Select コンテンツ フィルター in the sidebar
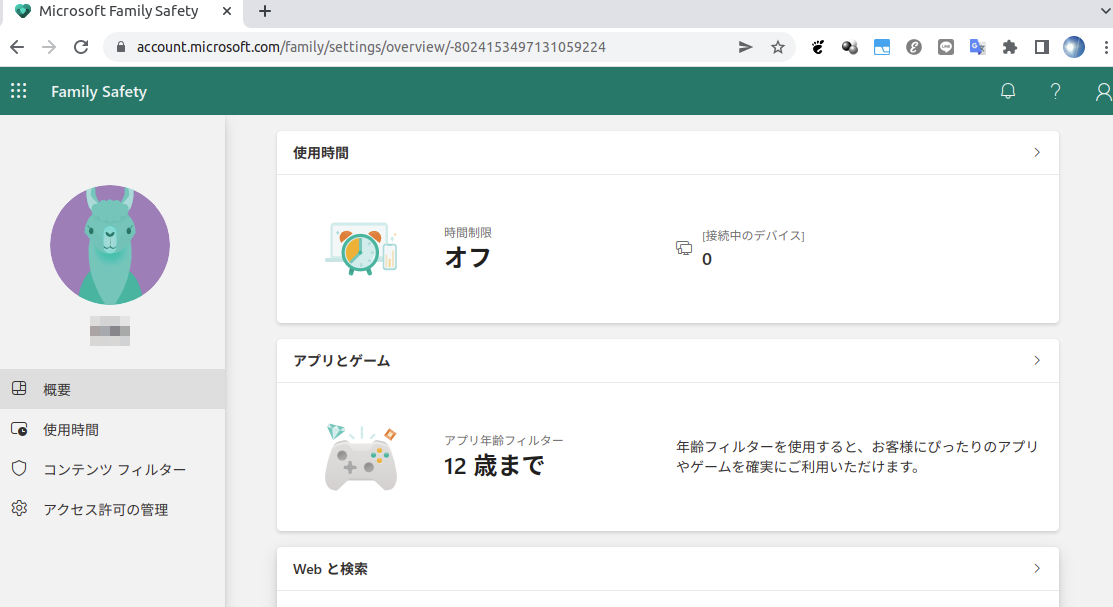 click(x=112, y=469)
